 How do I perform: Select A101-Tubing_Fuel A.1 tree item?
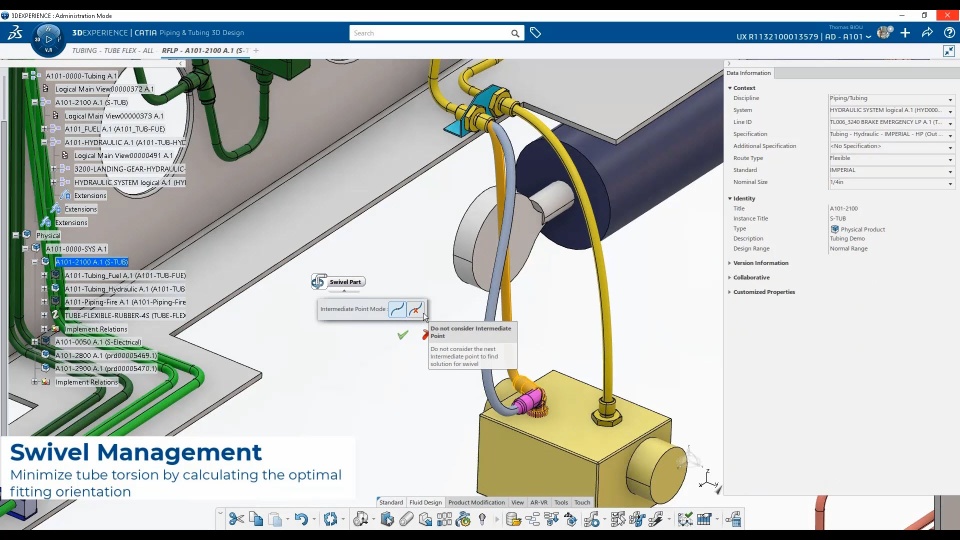pos(125,276)
